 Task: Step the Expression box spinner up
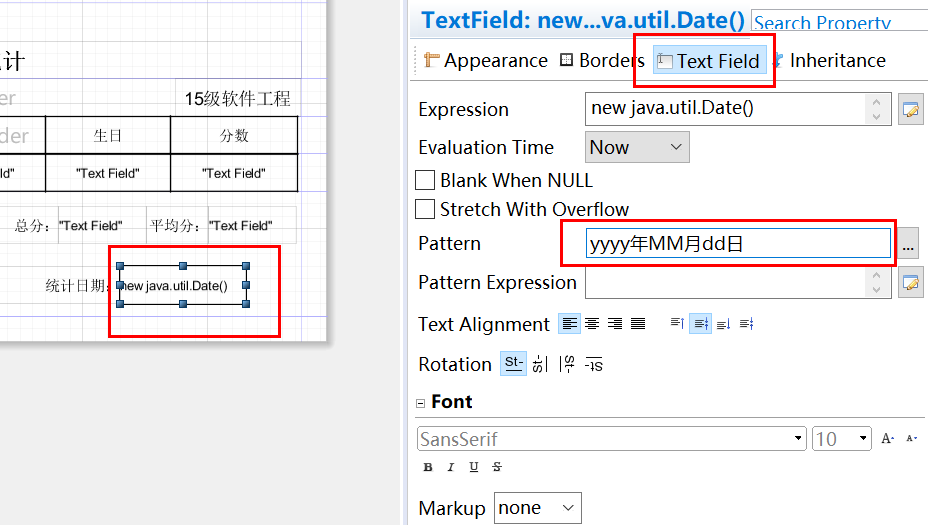(x=876, y=102)
